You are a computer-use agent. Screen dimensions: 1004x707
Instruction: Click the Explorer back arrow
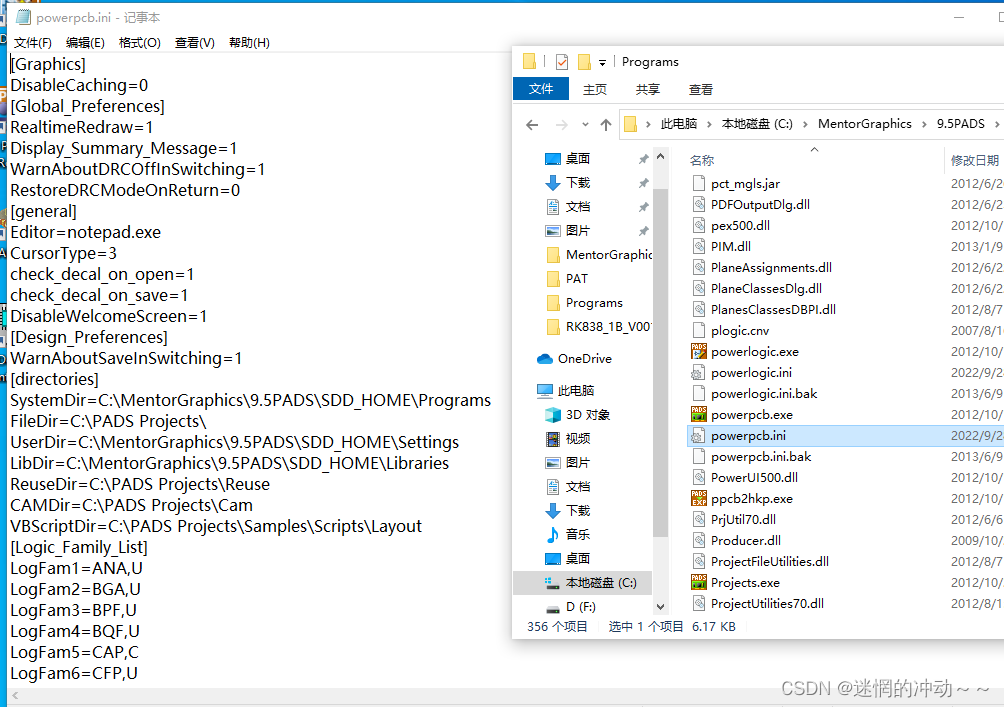[x=532, y=125]
